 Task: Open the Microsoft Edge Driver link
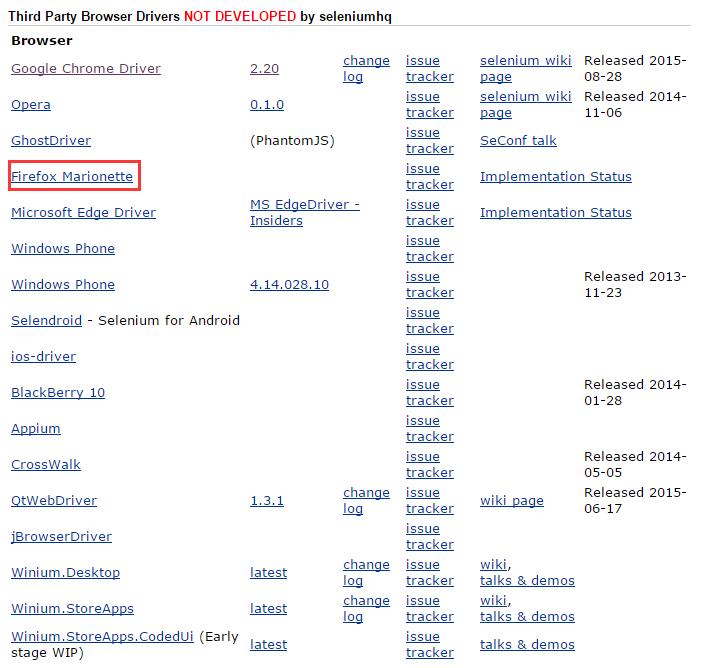click(83, 212)
